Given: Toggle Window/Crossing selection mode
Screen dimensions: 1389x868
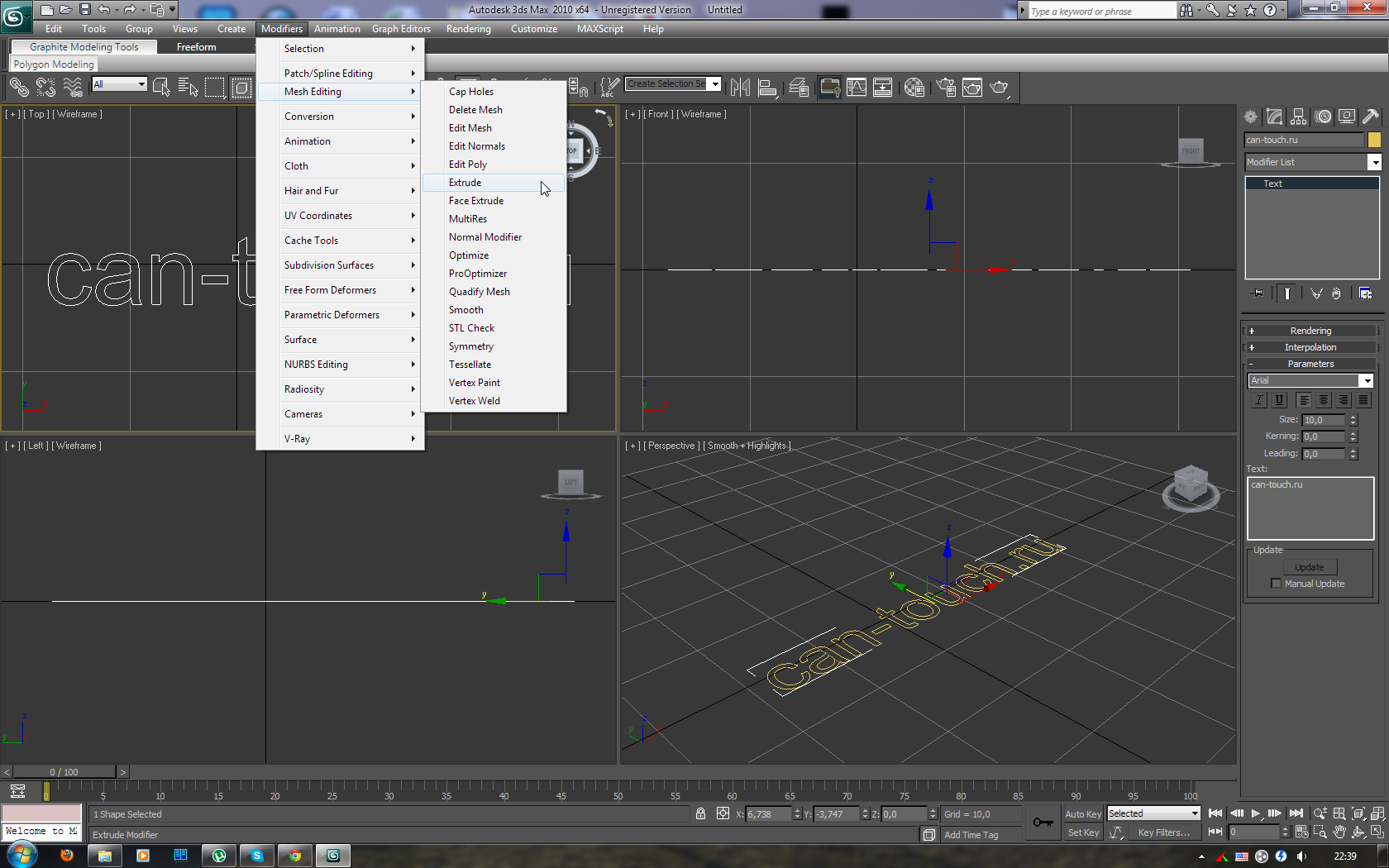Looking at the screenshot, I should pyautogui.click(x=241, y=87).
